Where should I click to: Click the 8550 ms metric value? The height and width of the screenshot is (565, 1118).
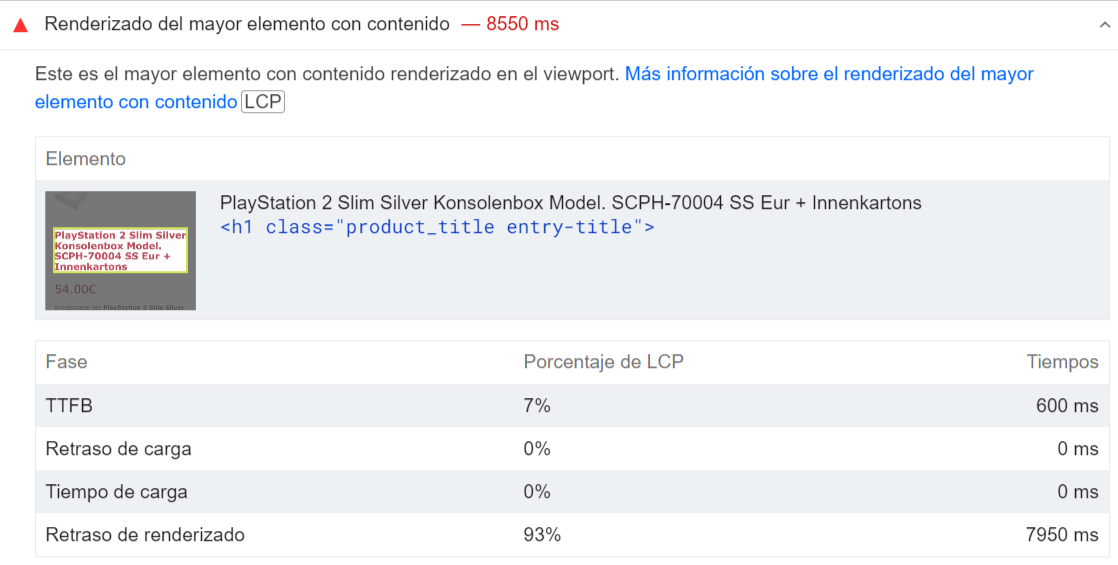click(523, 24)
